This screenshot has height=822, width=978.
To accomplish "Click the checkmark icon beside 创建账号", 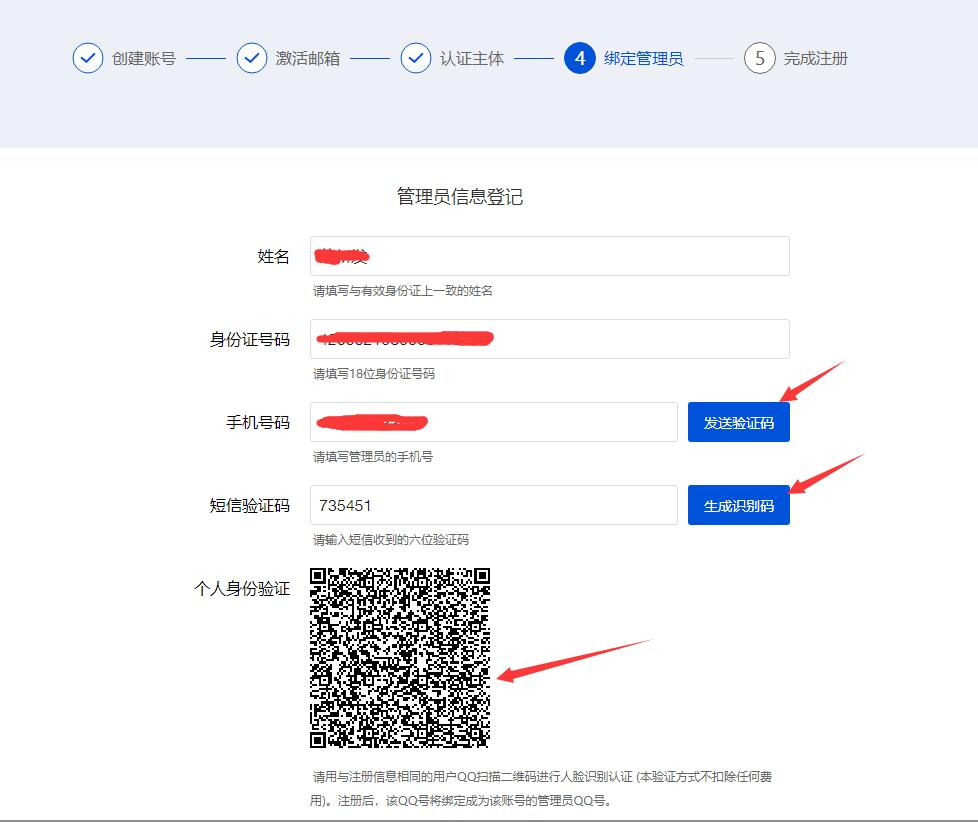I will (88, 58).
